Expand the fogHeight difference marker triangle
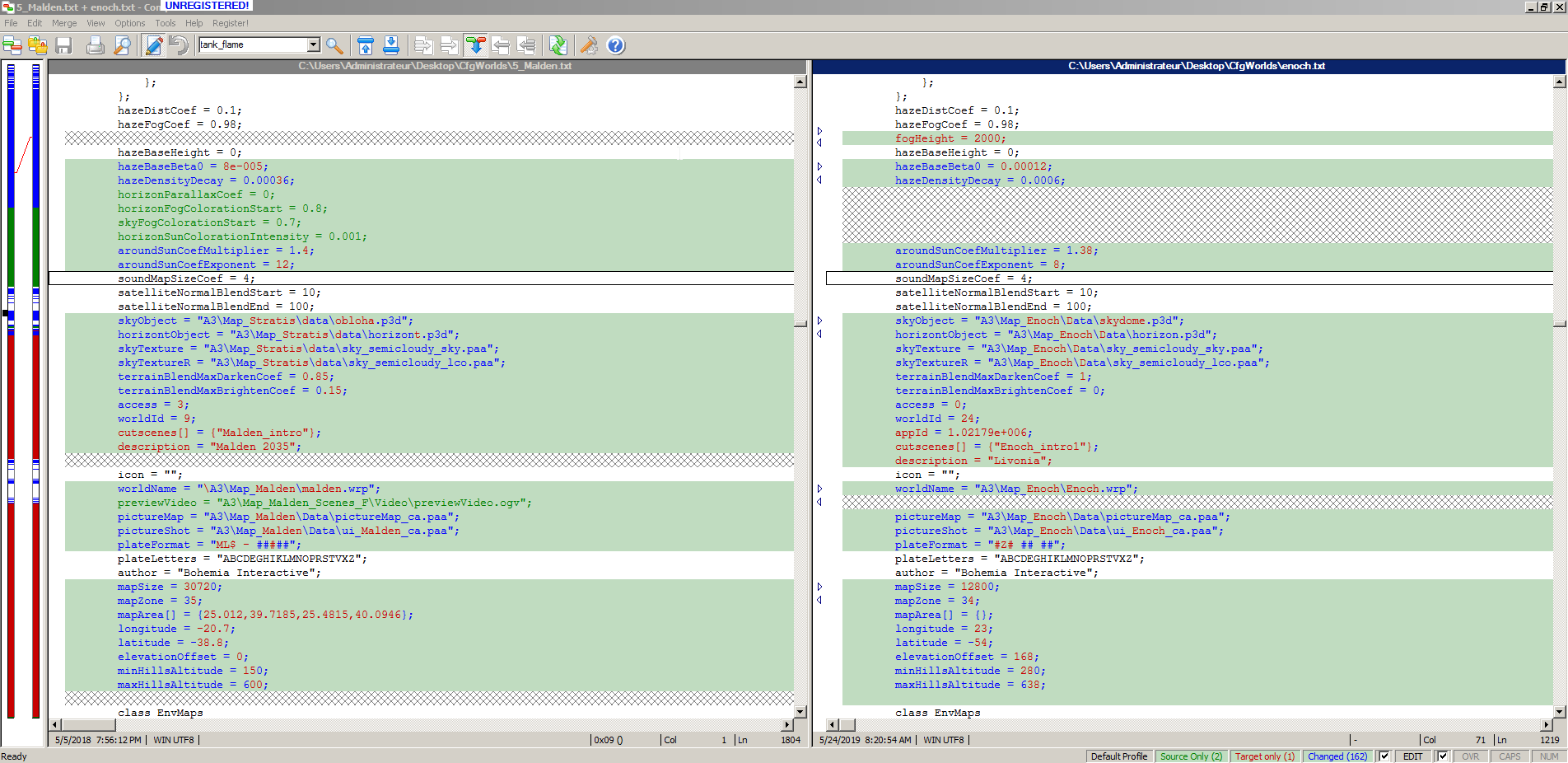1568x763 pixels. click(820, 131)
